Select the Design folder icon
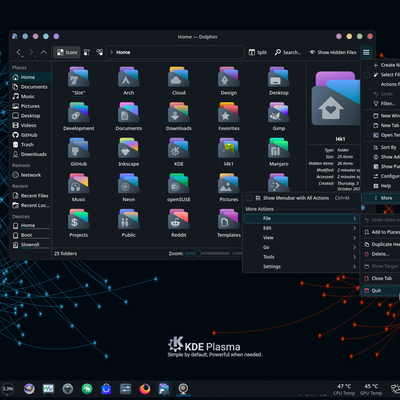The width and height of the screenshot is (400, 400). click(x=229, y=77)
